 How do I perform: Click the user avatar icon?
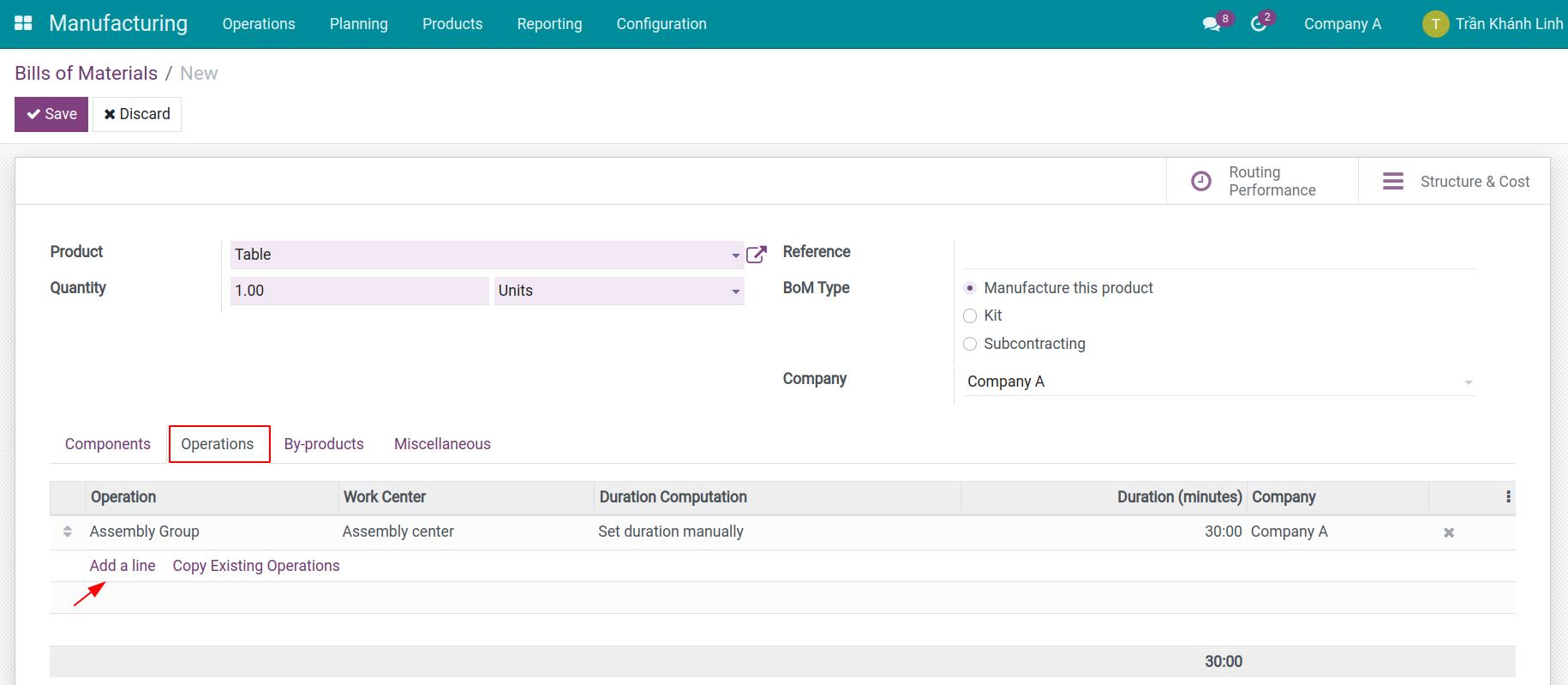tap(1435, 24)
